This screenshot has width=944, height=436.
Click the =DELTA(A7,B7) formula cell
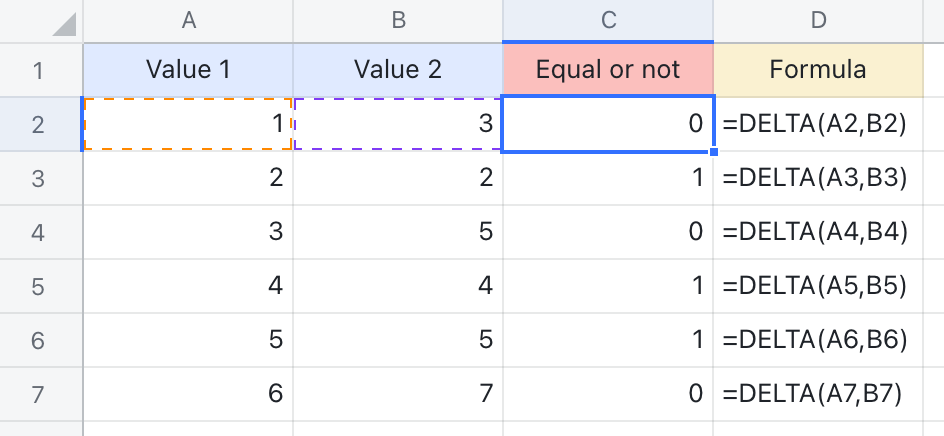click(x=818, y=394)
